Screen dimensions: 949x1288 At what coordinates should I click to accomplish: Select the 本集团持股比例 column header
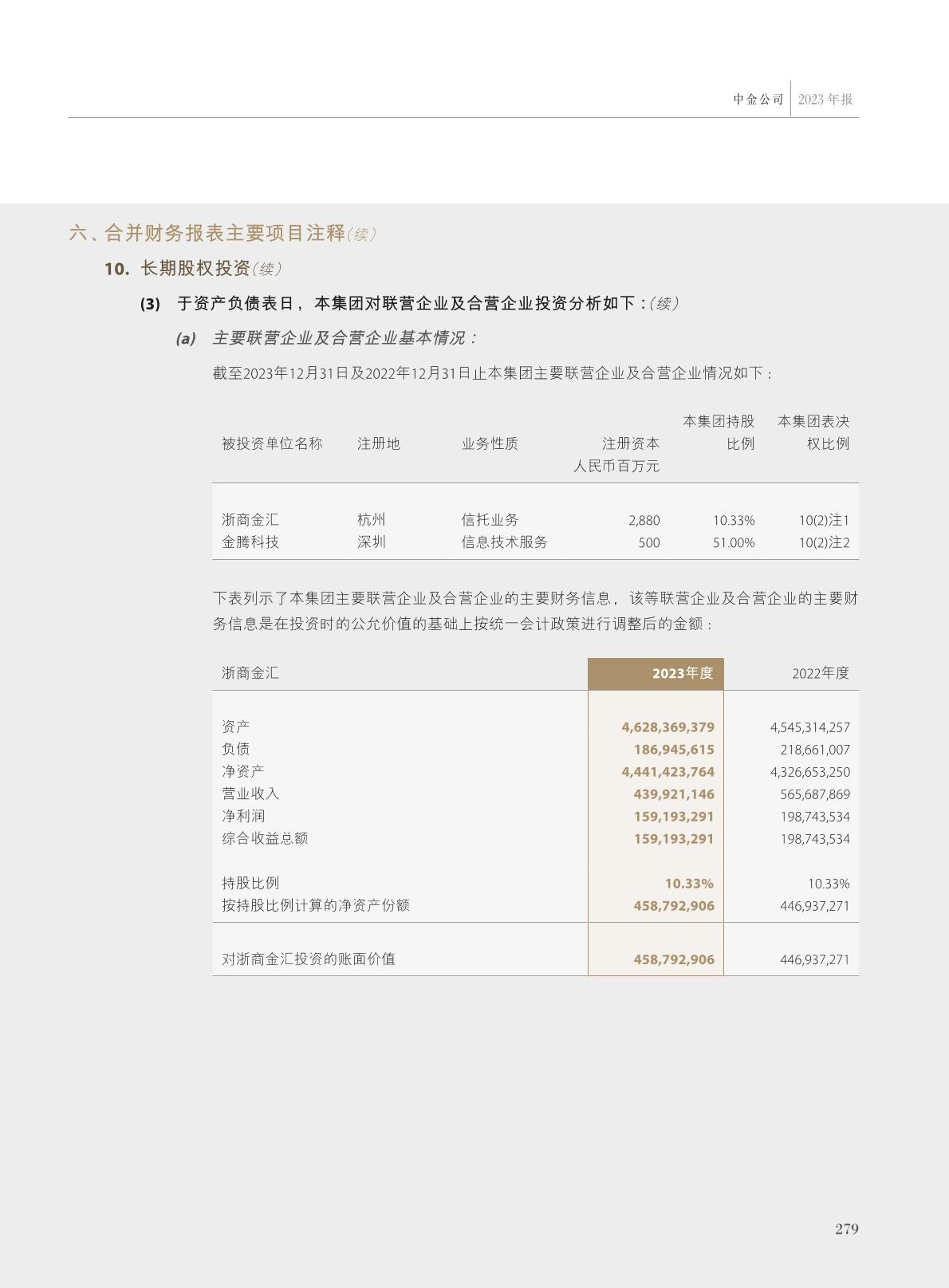(x=719, y=431)
